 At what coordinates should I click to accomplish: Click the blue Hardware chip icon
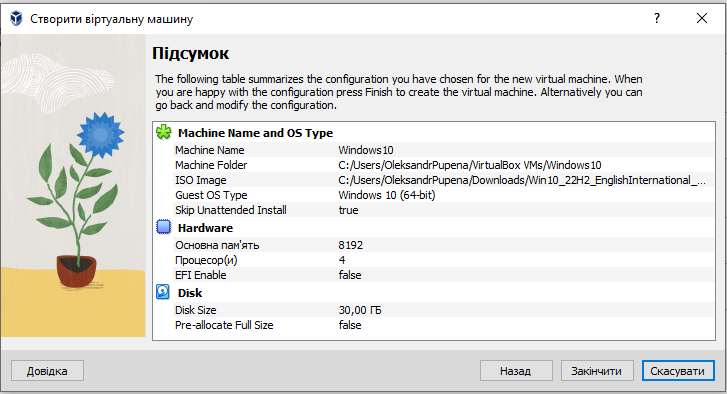(x=164, y=227)
